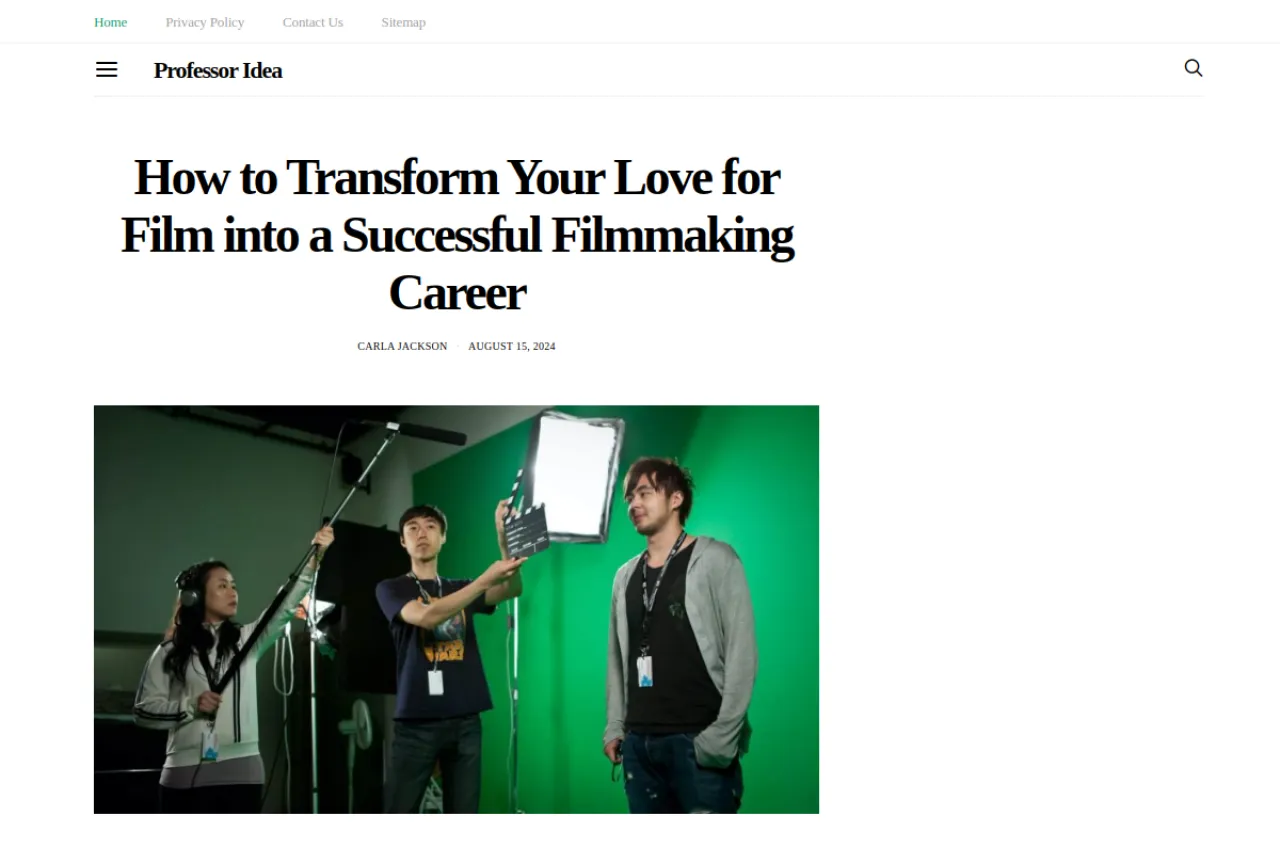
Task: Open the film crew featured image
Action: coord(456,609)
